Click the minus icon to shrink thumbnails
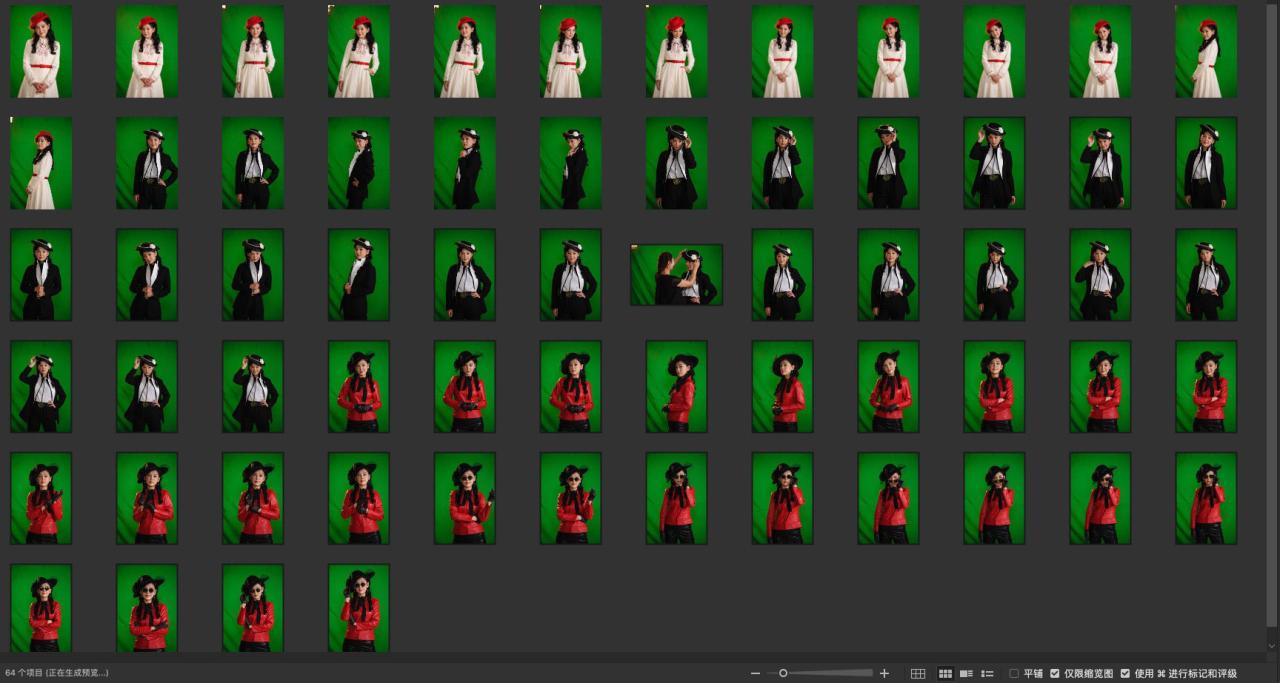 coord(756,673)
